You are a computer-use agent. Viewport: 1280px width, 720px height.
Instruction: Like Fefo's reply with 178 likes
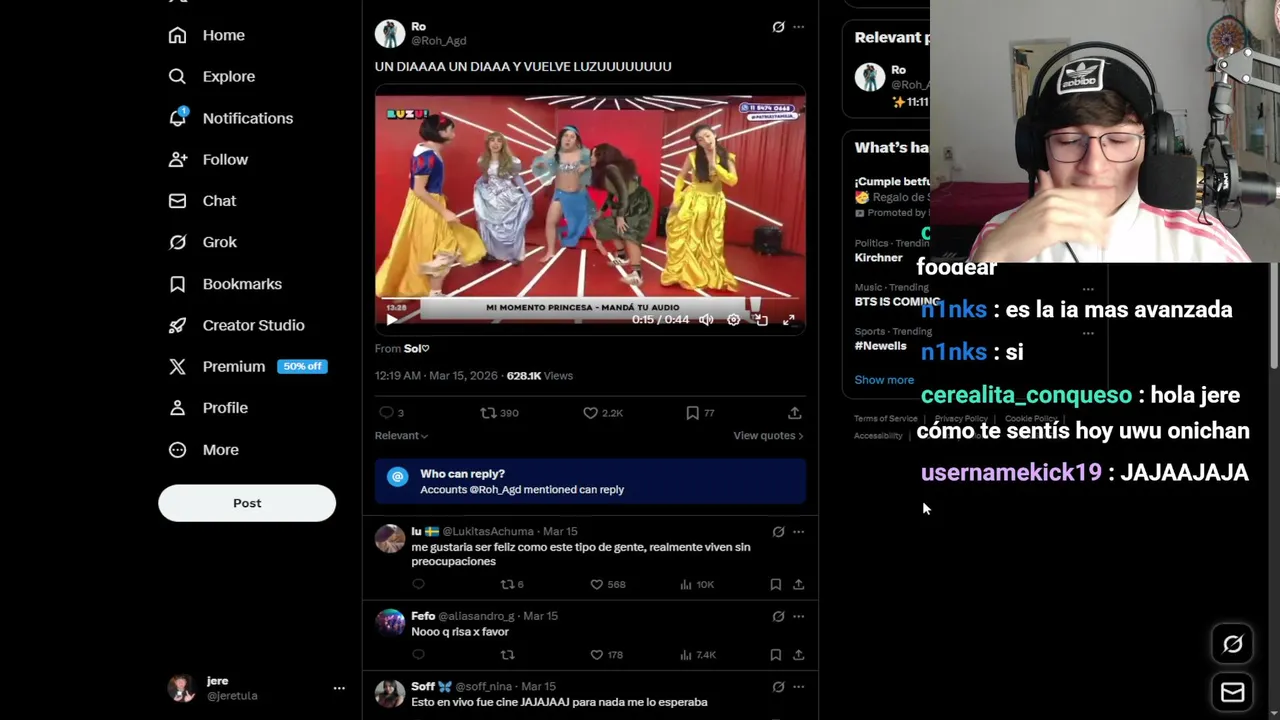click(596, 655)
